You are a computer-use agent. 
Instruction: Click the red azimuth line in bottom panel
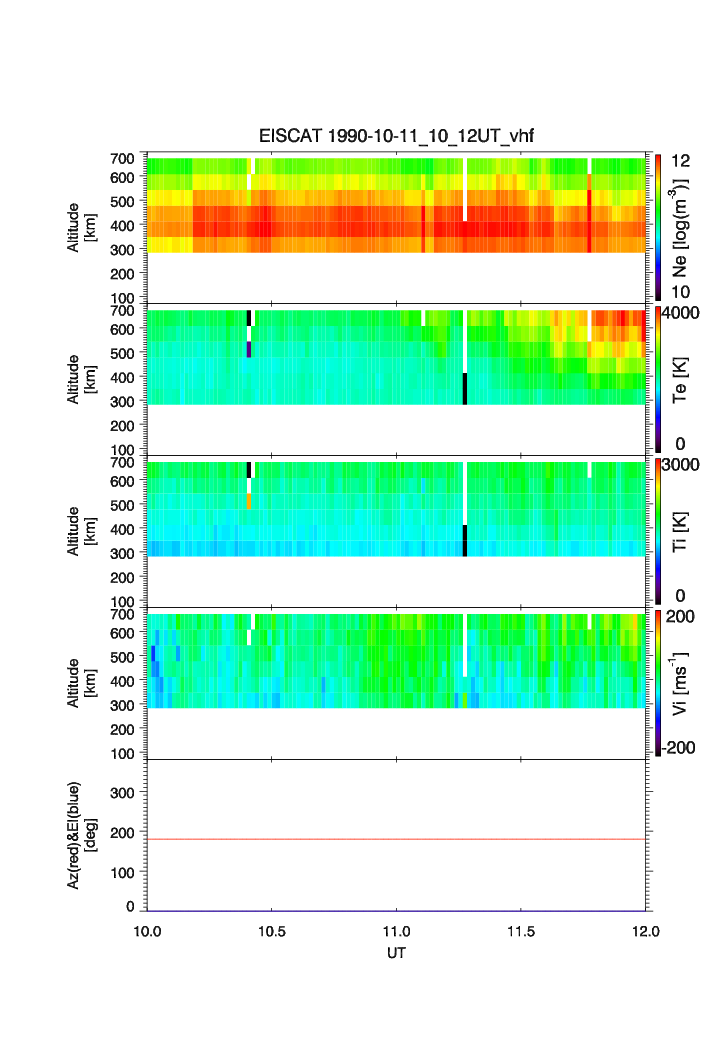pyautogui.click(x=396, y=839)
